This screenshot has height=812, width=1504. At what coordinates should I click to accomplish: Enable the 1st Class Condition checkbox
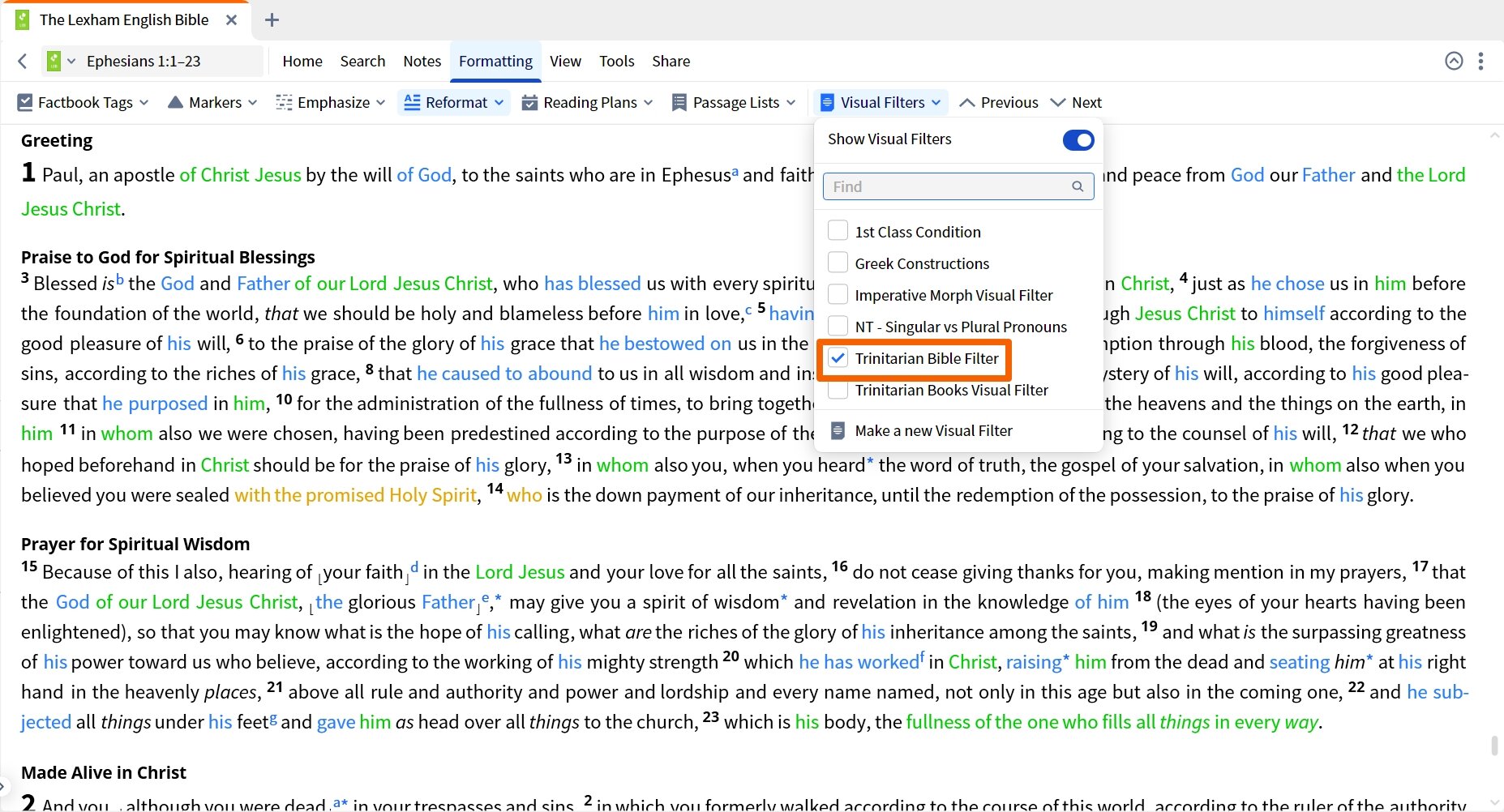coord(838,231)
